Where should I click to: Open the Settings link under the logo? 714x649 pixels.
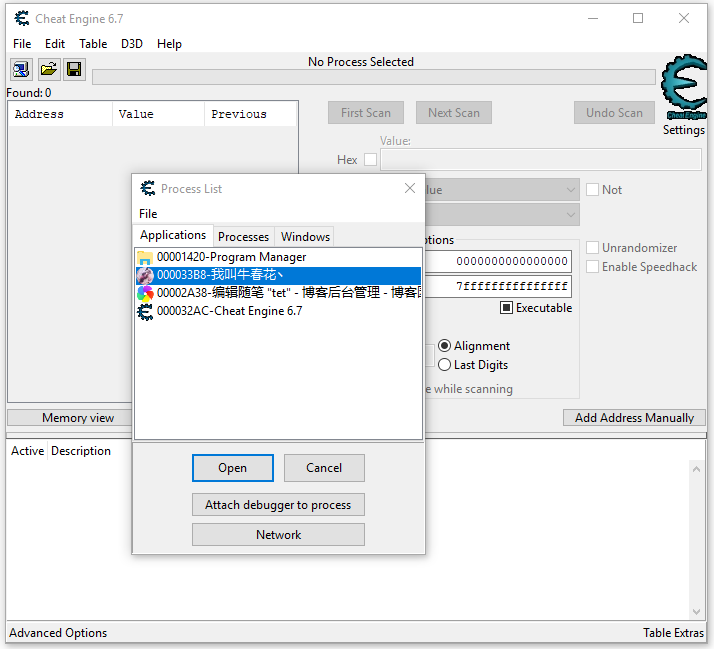683,130
